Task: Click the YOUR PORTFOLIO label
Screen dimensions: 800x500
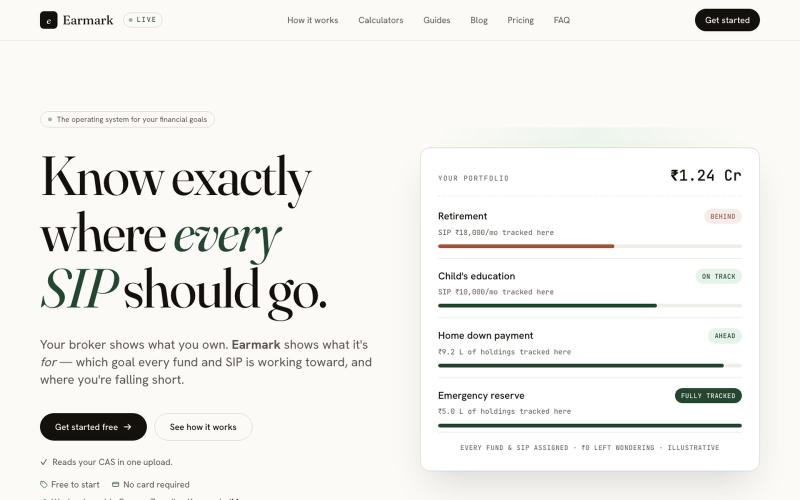Action: click(x=473, y=179)
